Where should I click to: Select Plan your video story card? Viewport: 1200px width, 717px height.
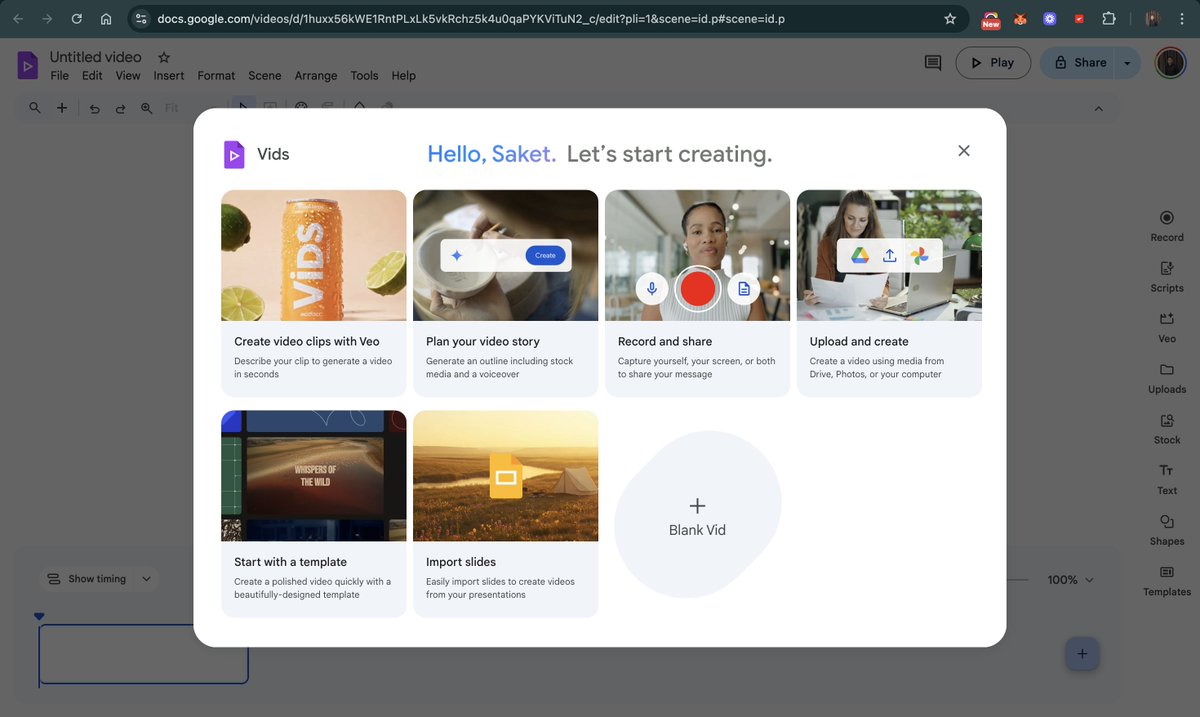pyautogui.click(x=506, y=293)
